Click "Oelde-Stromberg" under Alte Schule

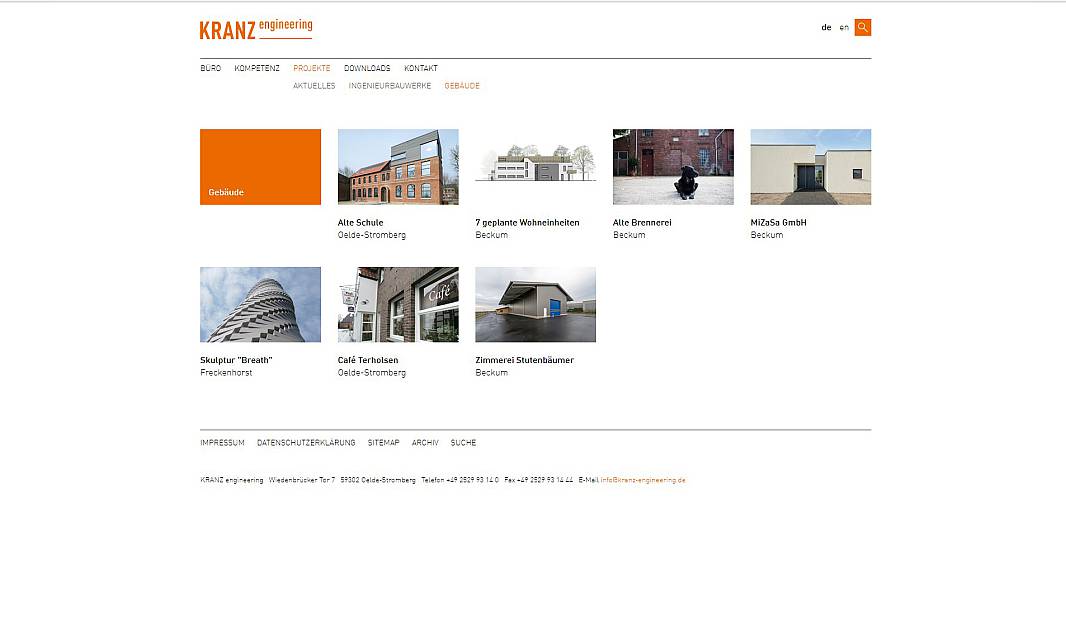(x=371, y=235)
